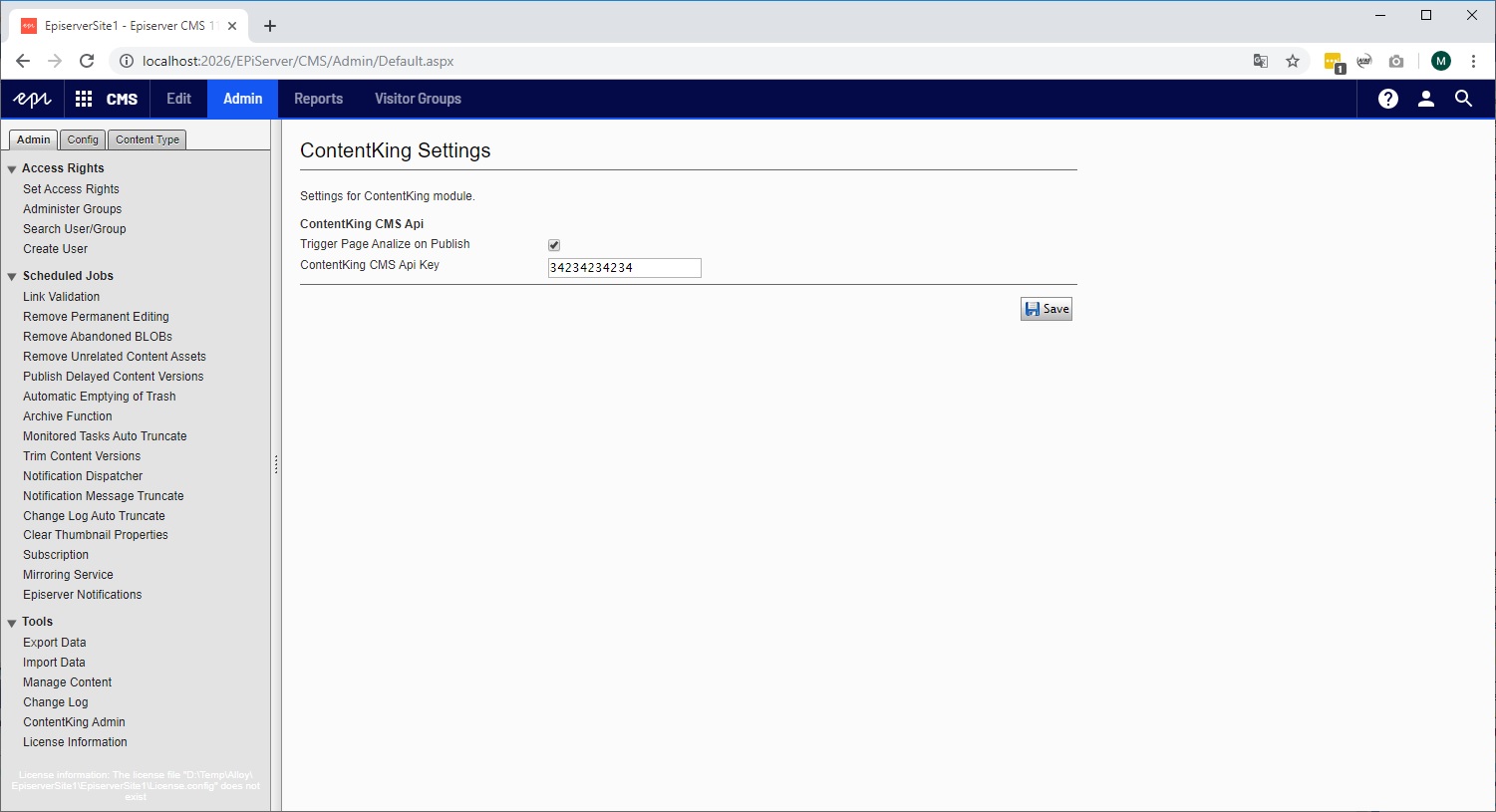Image resolution: width=1496 pixels, height=812 pixels.
Task: Collapse the Tools section
Action: click(x=12, y=623)
